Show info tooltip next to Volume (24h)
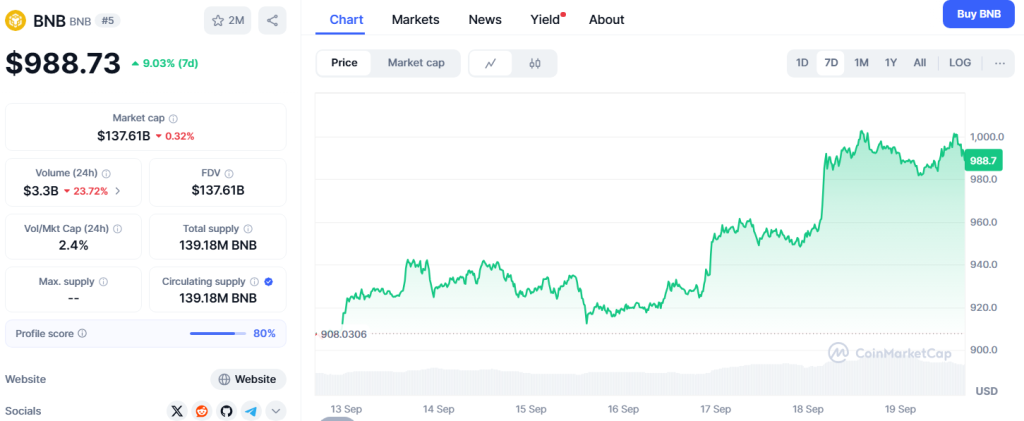 [x=106, y=174]
